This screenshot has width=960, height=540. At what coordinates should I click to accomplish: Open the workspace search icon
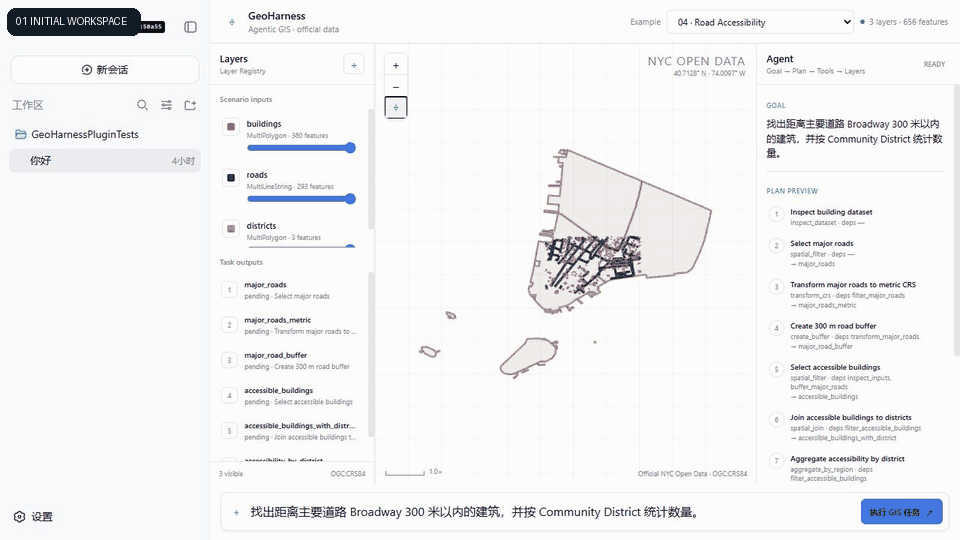(x=142, y=105)
